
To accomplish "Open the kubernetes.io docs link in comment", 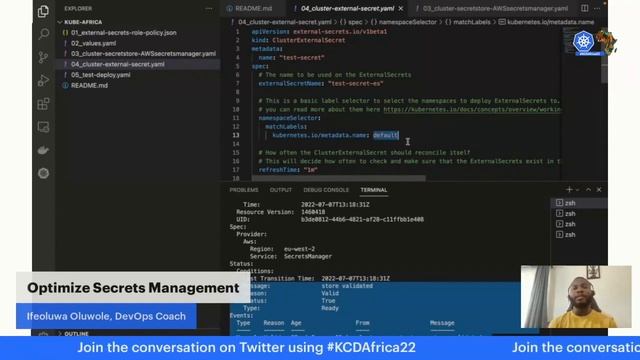I will (472, 109).
